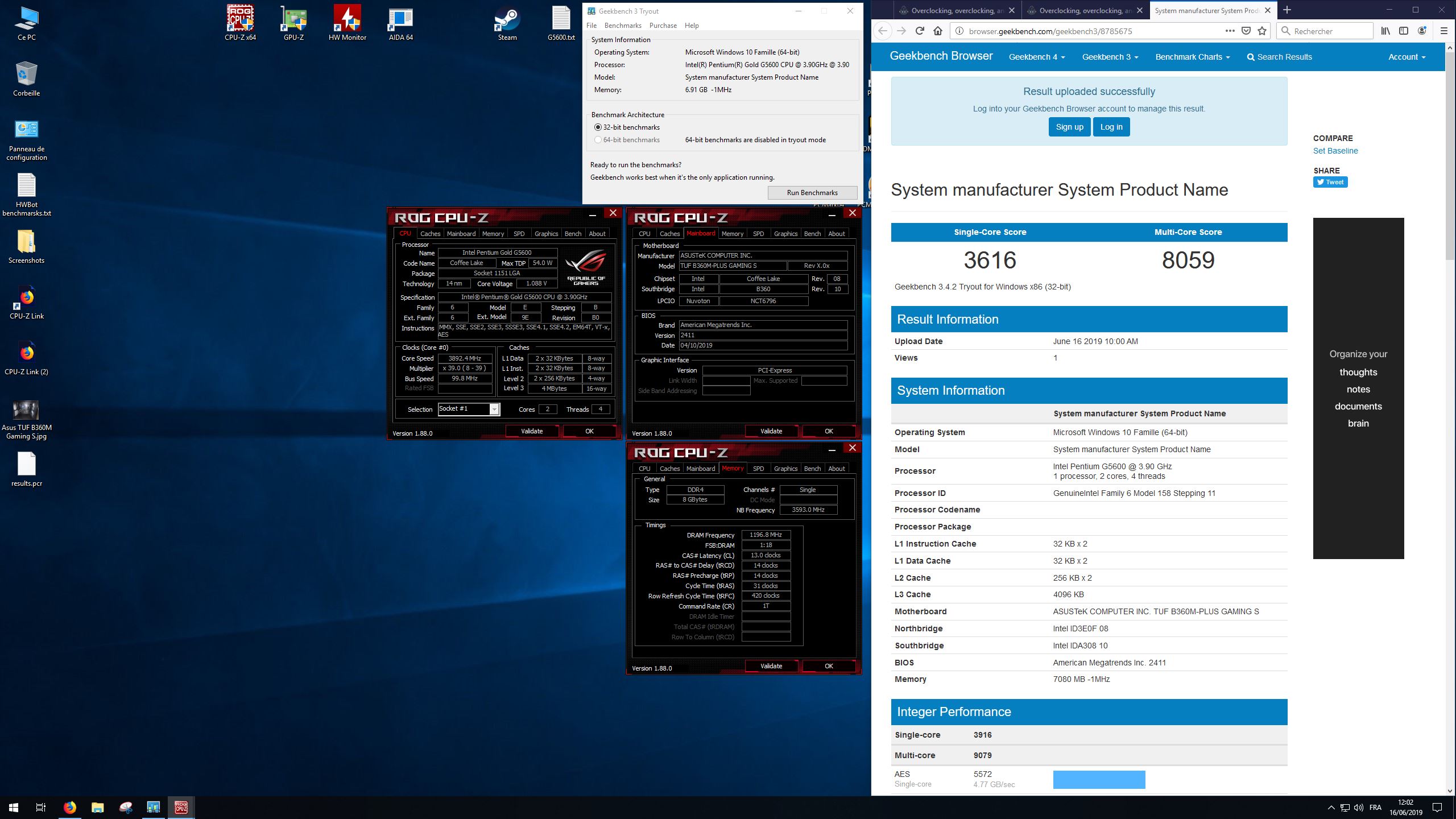Open the Corbeille recycle bin
The height and width of the screenshot is (819, 1456).
coord(26,78)
